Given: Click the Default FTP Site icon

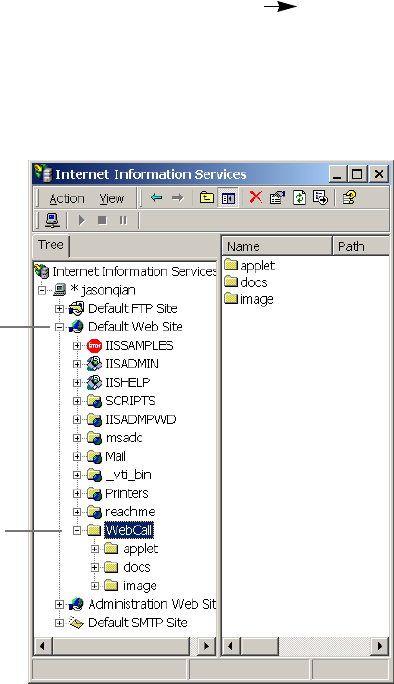Looking at the screenshot, I should [x=76, y=309].
